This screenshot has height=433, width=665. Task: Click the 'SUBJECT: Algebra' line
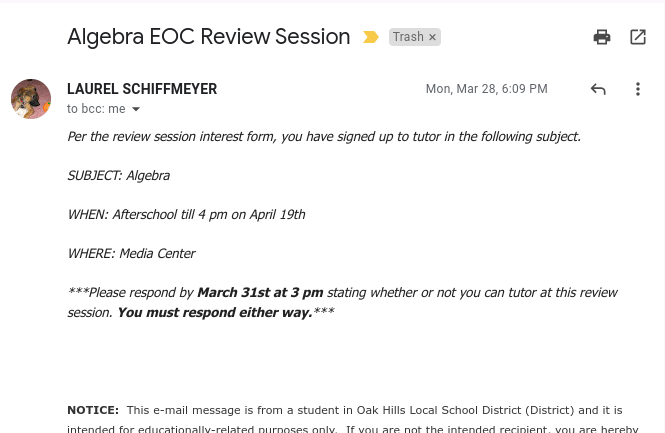point(118,175)
